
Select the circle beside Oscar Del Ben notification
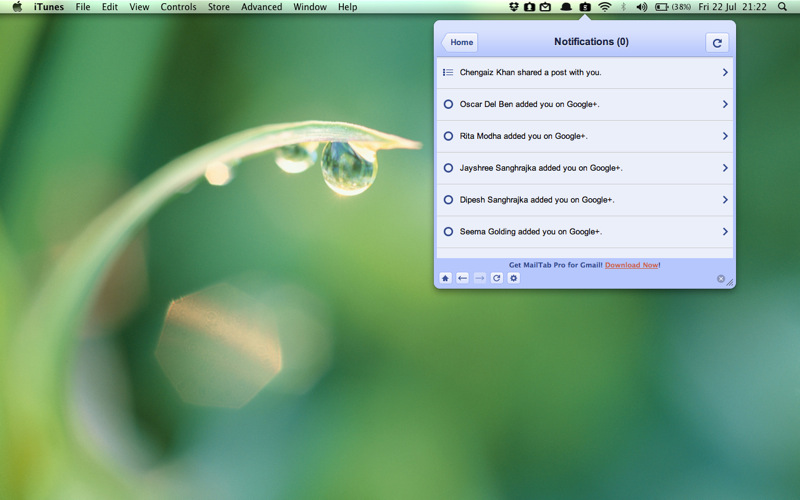[x=448, y=104]
